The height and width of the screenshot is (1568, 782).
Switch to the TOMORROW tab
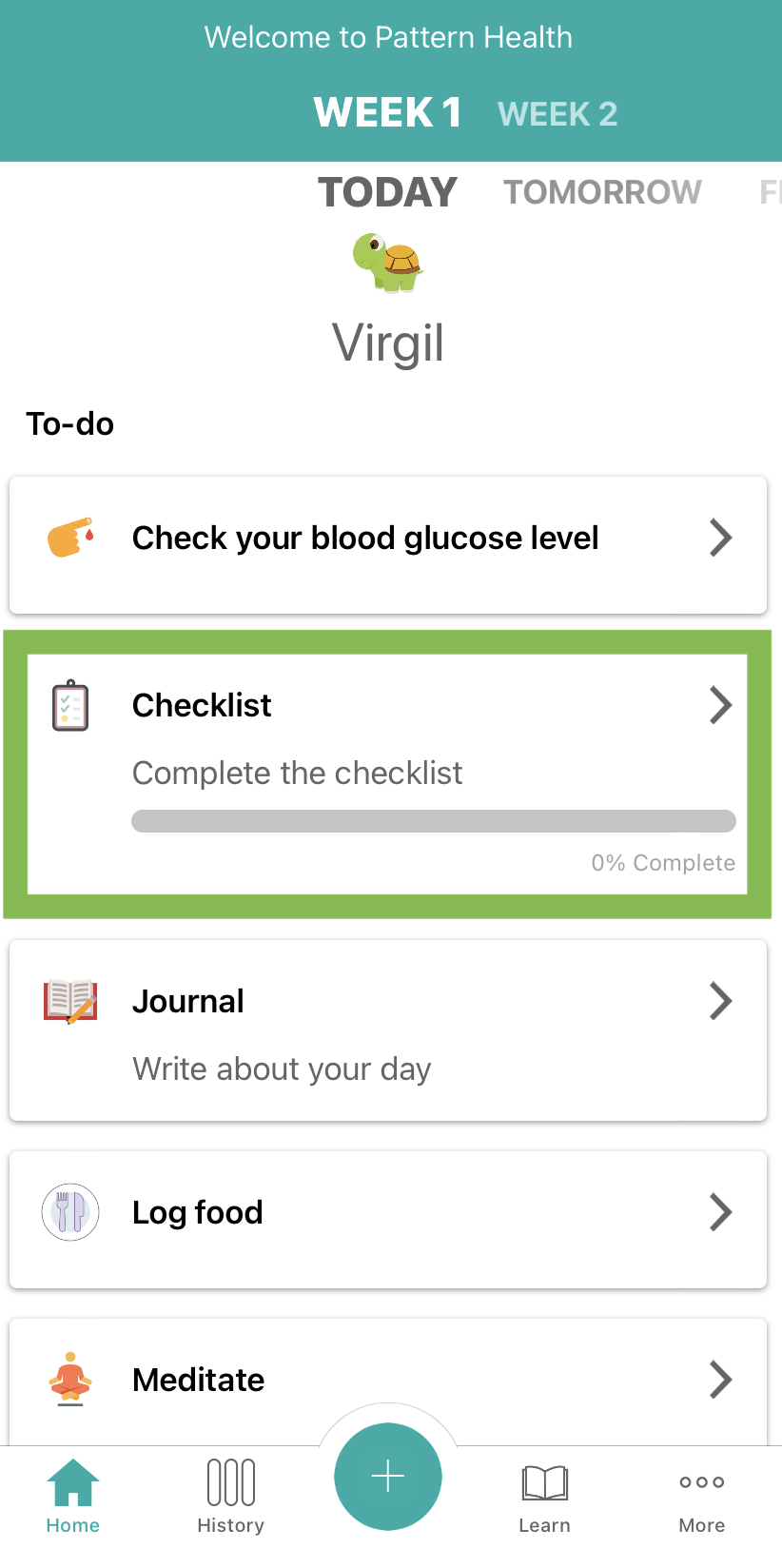click(602, 192)
